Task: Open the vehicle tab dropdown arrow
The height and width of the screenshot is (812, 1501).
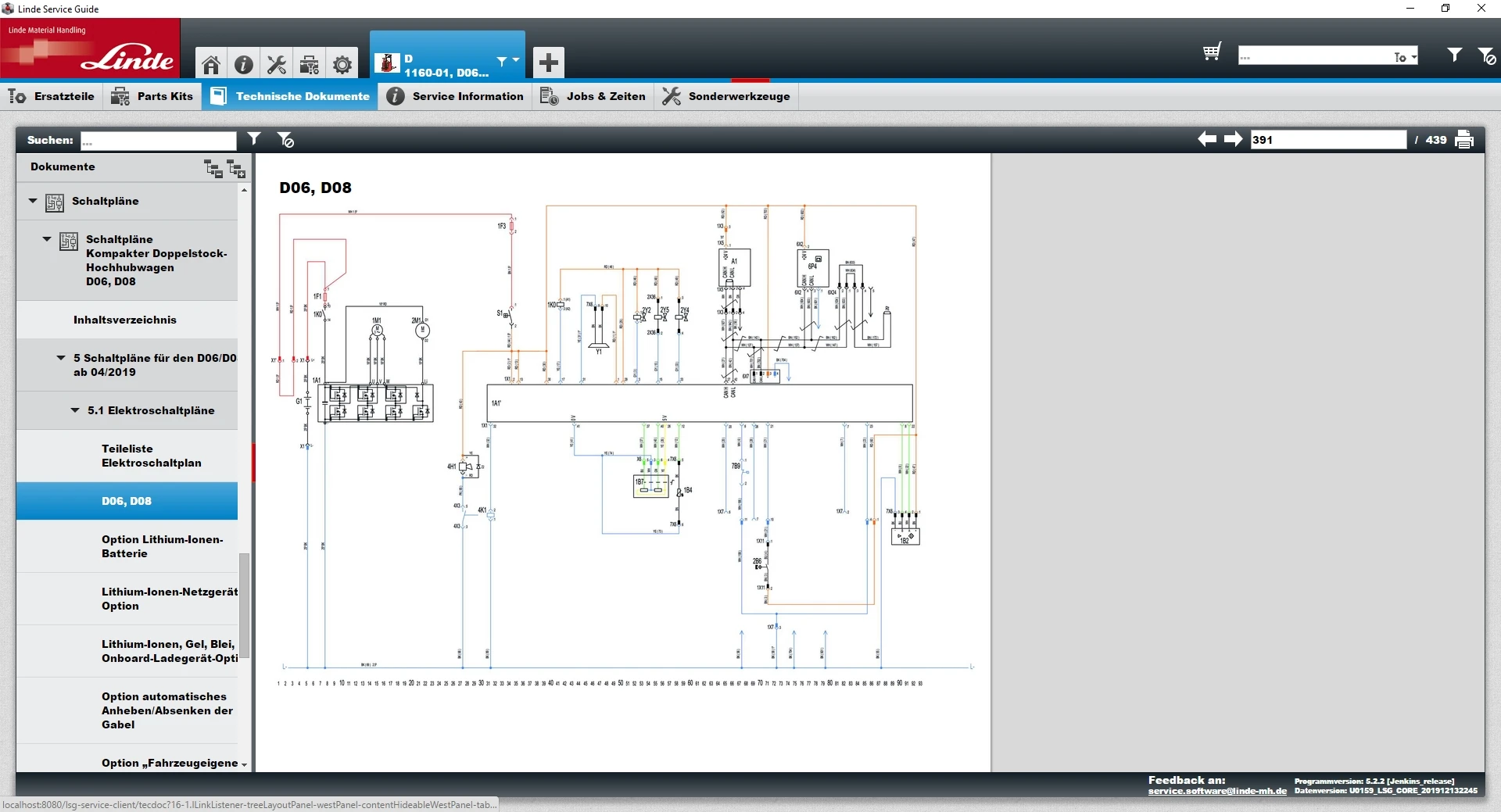Action: point(515,60)
